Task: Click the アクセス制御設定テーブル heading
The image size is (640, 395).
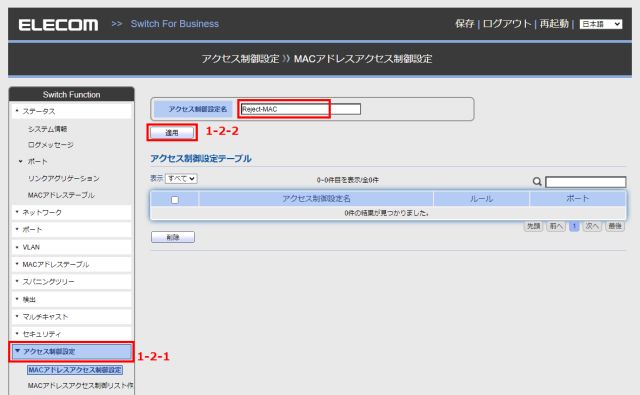Action: coord(201,159)
